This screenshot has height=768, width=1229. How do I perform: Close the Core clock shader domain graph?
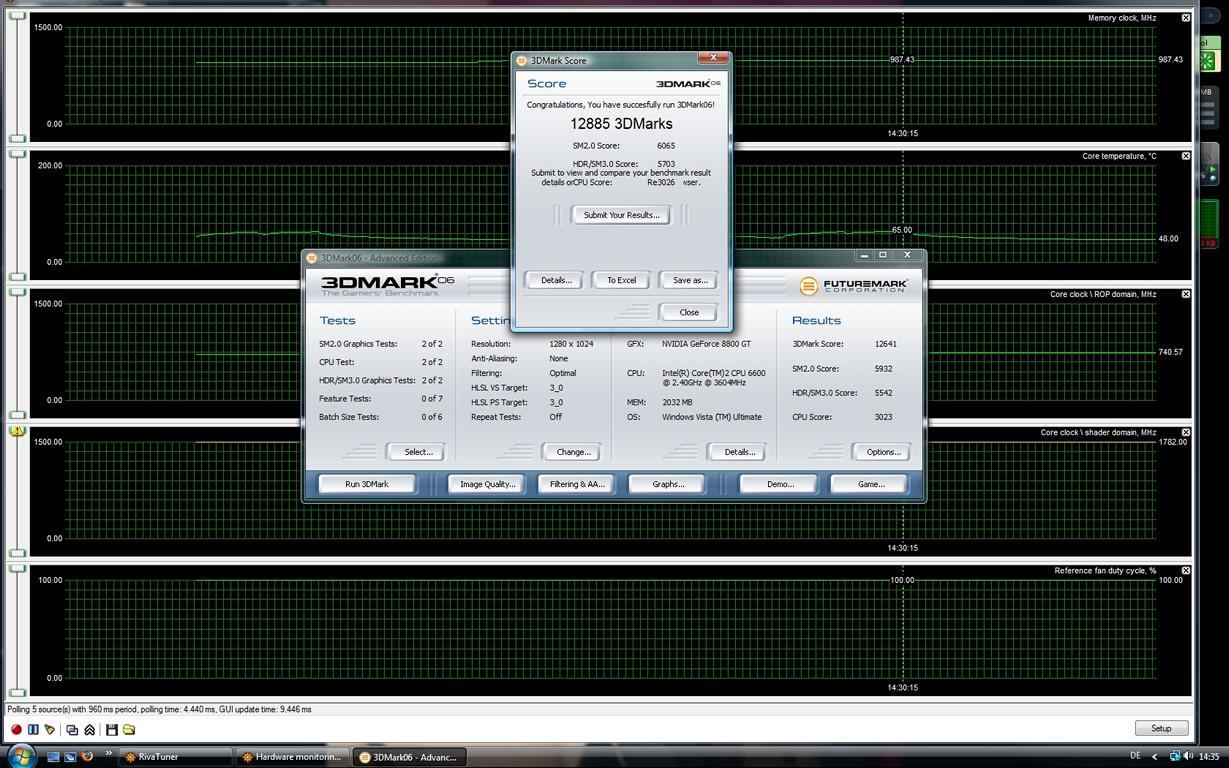click(1186, 432)
